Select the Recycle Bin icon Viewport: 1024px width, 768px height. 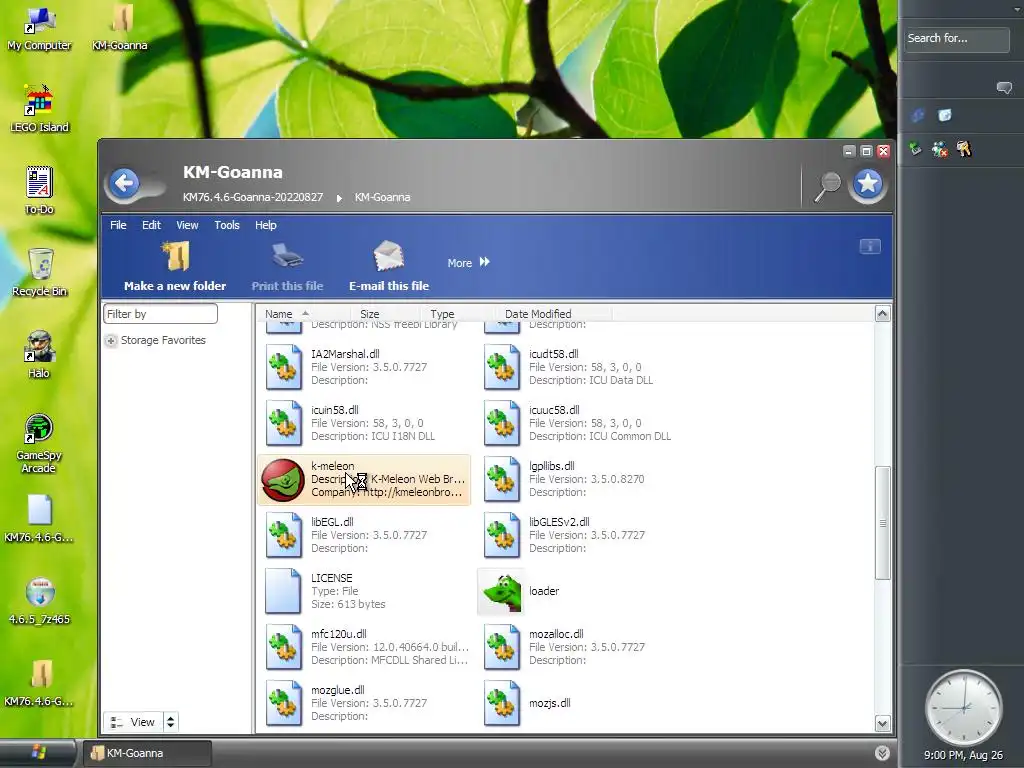tap(40, 273)
